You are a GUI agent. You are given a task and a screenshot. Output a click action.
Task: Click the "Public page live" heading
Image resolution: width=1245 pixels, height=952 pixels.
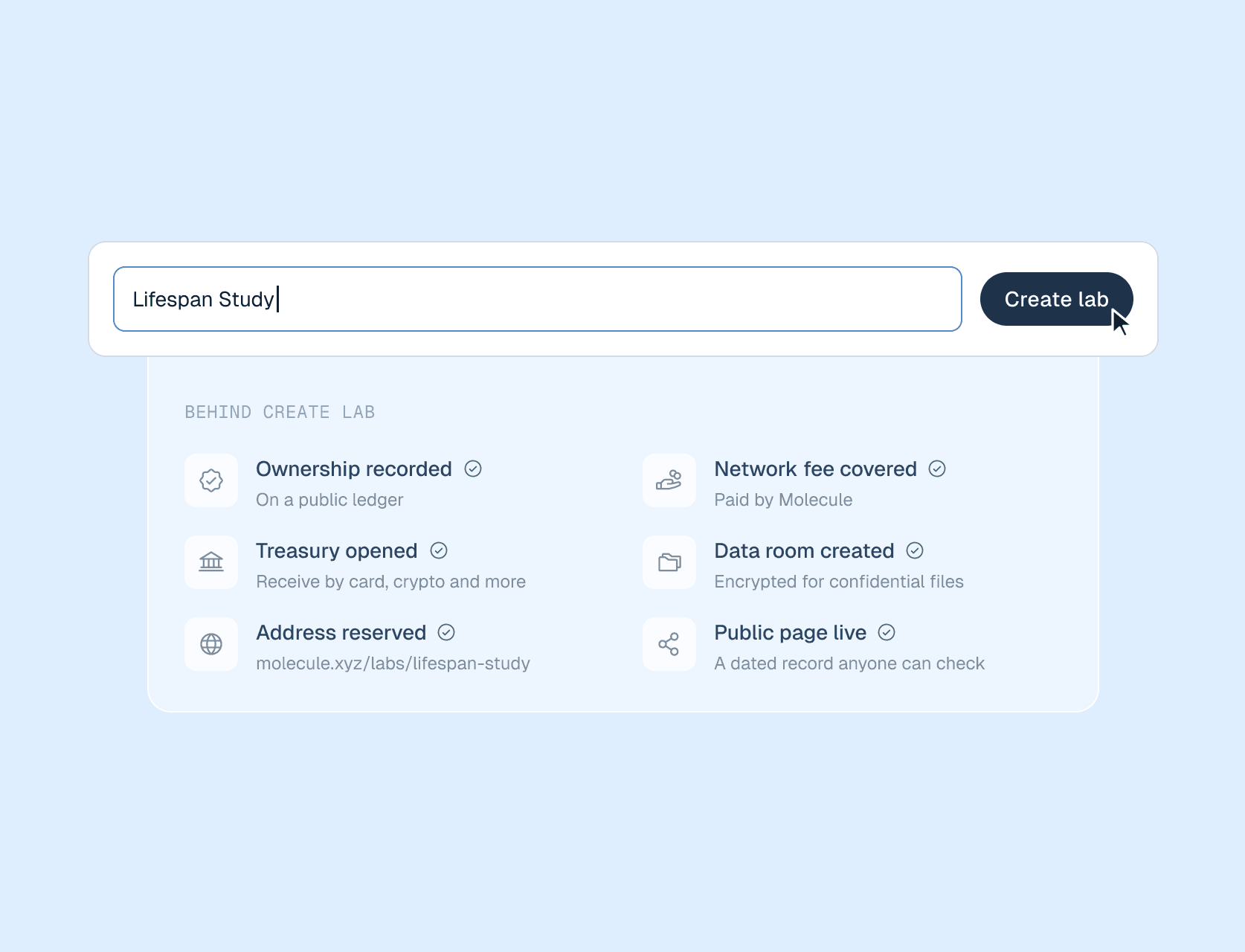(x=790, y=632)
